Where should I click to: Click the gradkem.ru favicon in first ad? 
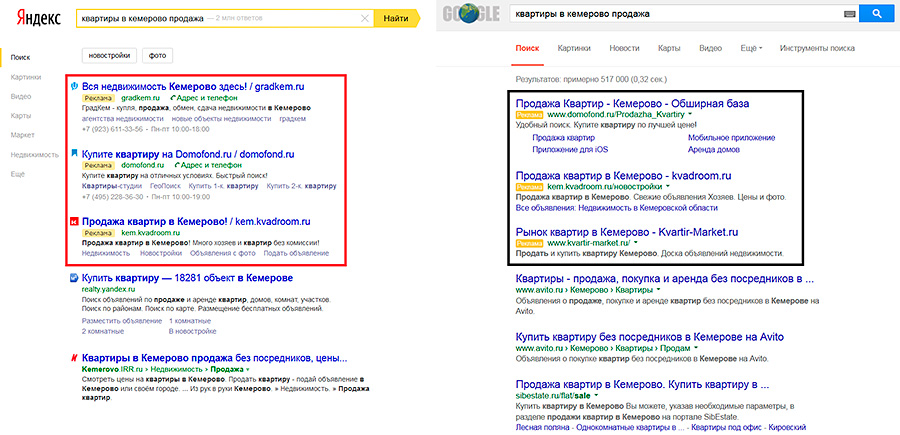(74, 87)
